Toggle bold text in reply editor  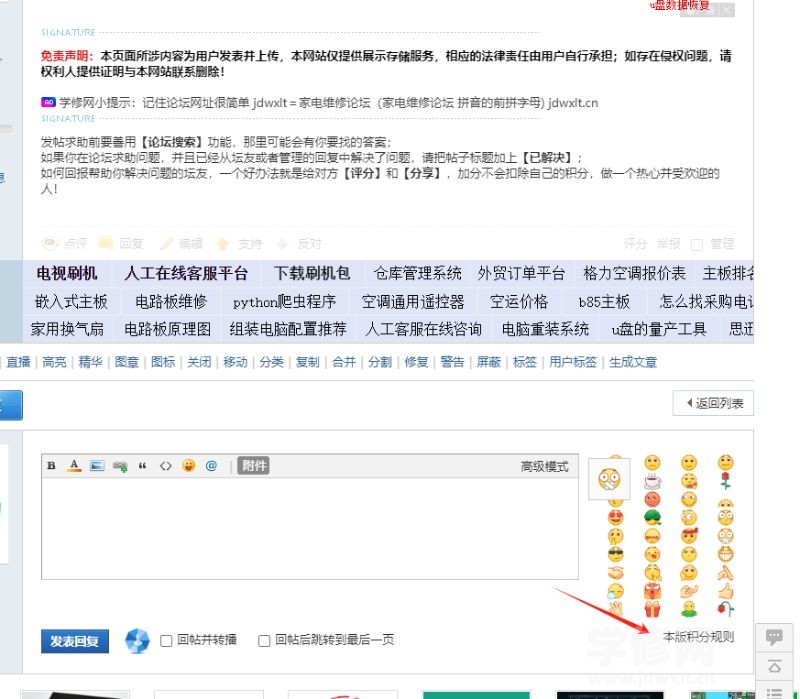(52, 466)
